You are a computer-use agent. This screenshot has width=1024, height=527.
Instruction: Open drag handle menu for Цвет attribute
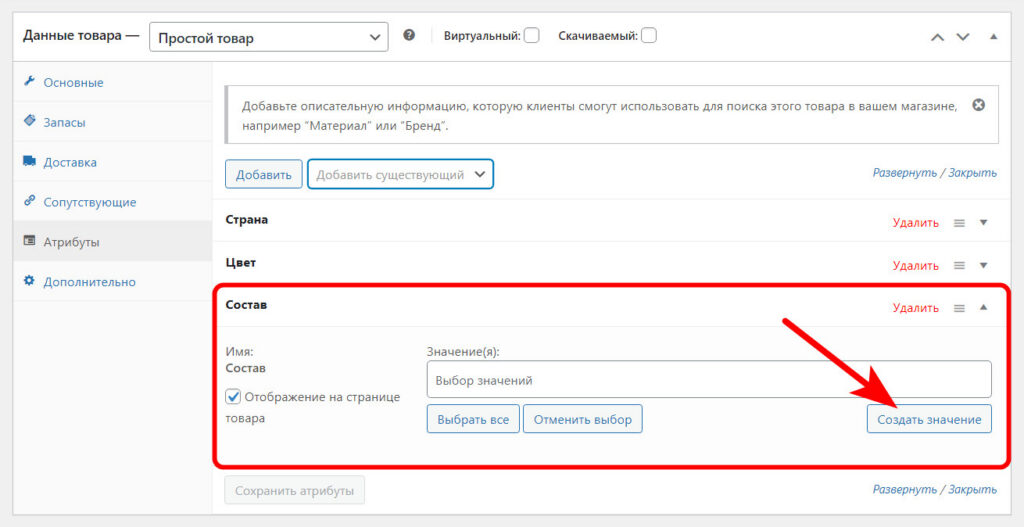tap(959, 266)
